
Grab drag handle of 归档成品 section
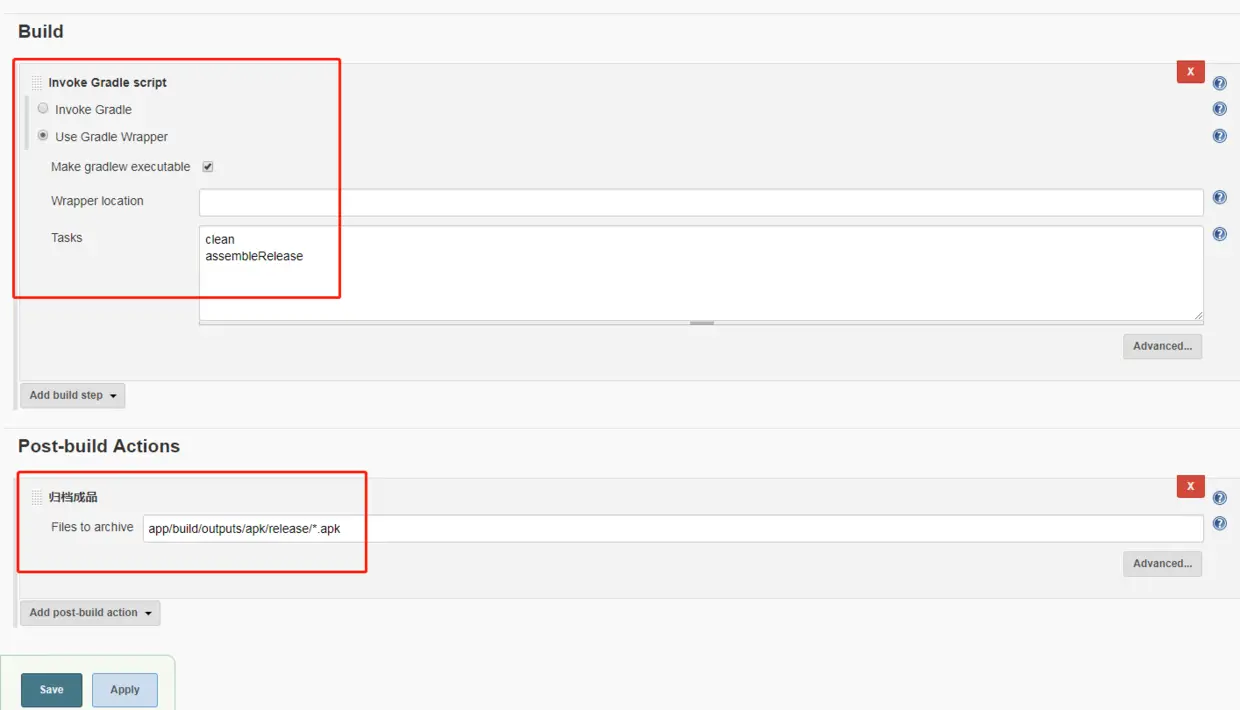click(37, 497)
